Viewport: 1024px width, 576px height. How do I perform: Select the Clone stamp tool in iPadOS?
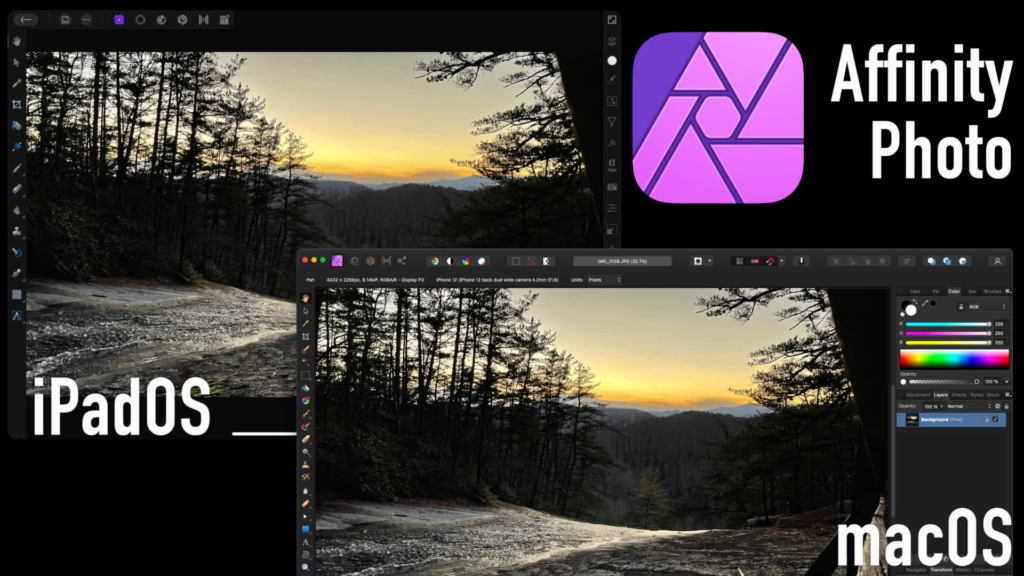point(17,231)
